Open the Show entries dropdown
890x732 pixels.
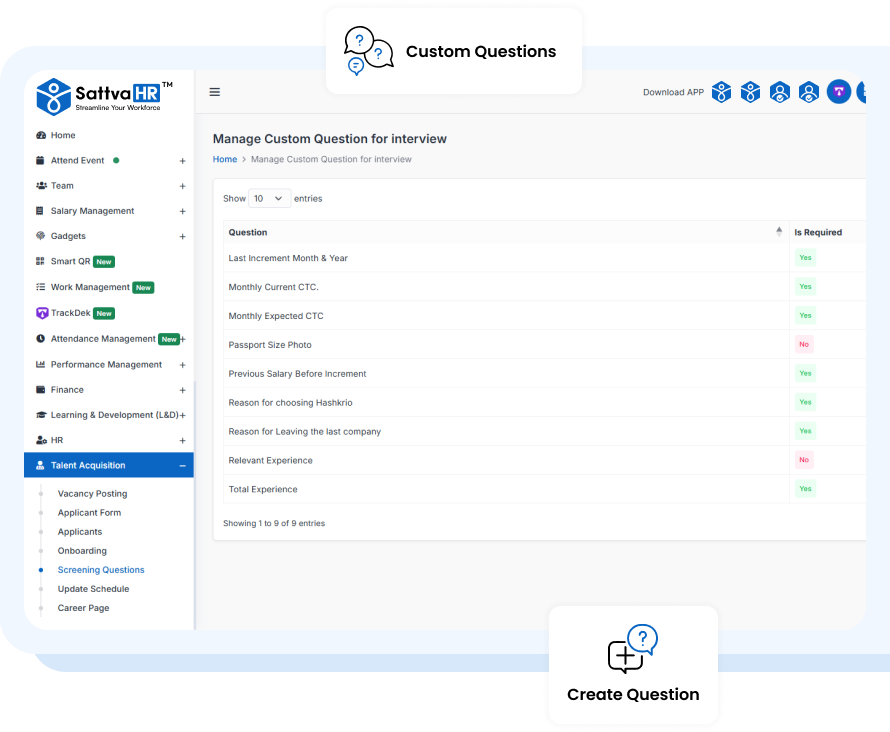[x=268, y=198]
